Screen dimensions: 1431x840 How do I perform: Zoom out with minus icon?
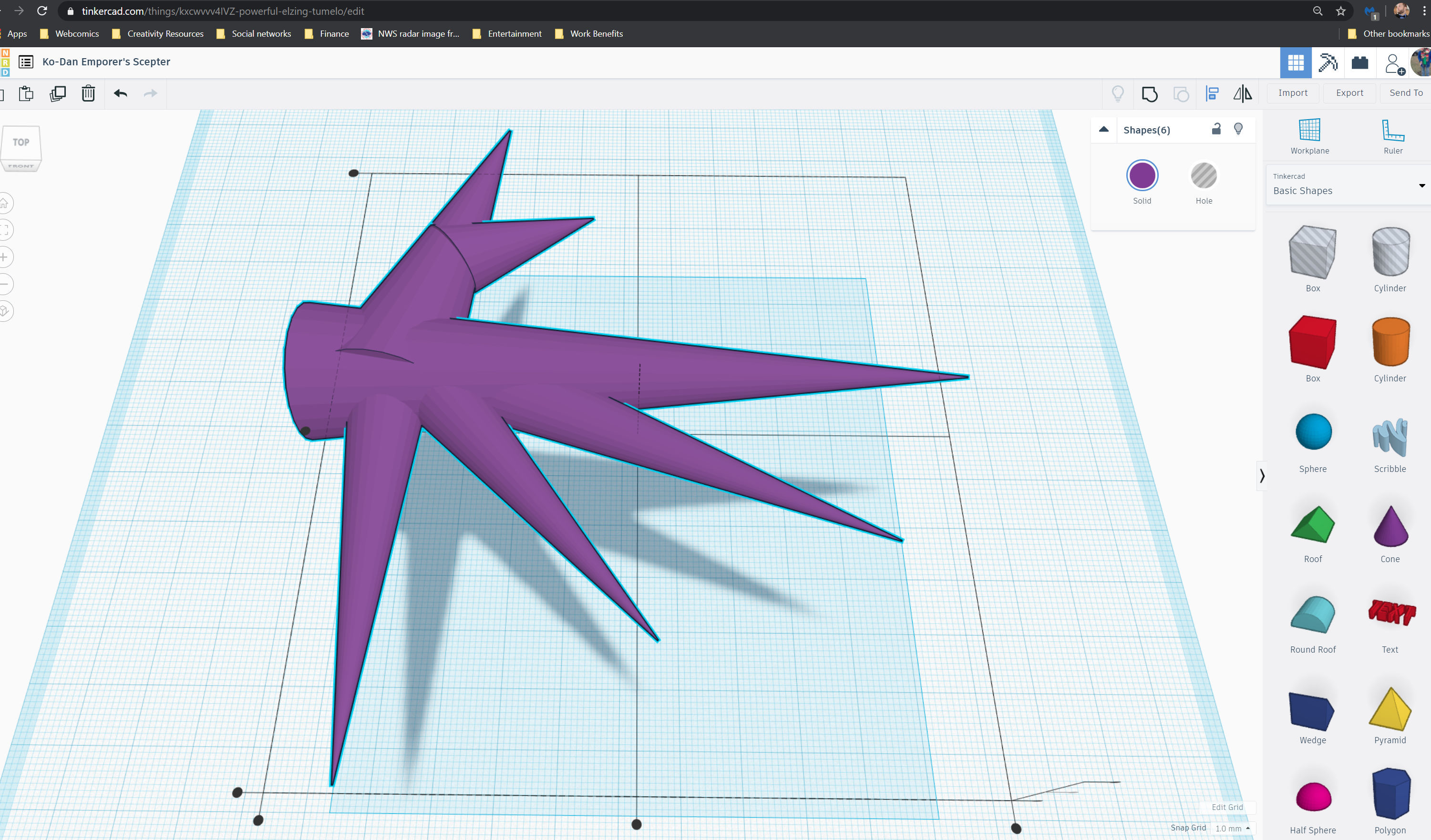(5, 284)
